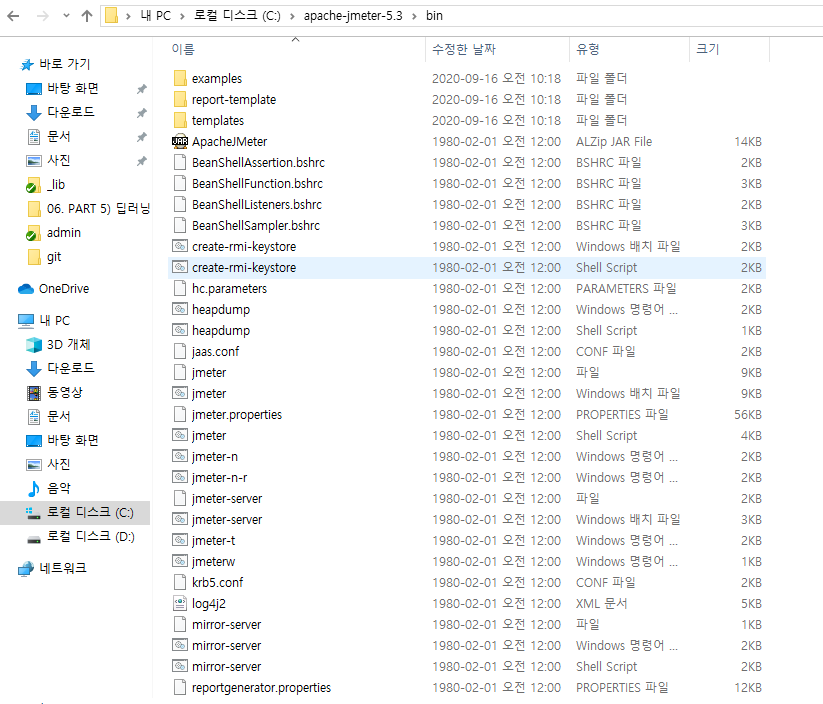Select jaas.conf file
823x704 pixels.
point(467,352)
